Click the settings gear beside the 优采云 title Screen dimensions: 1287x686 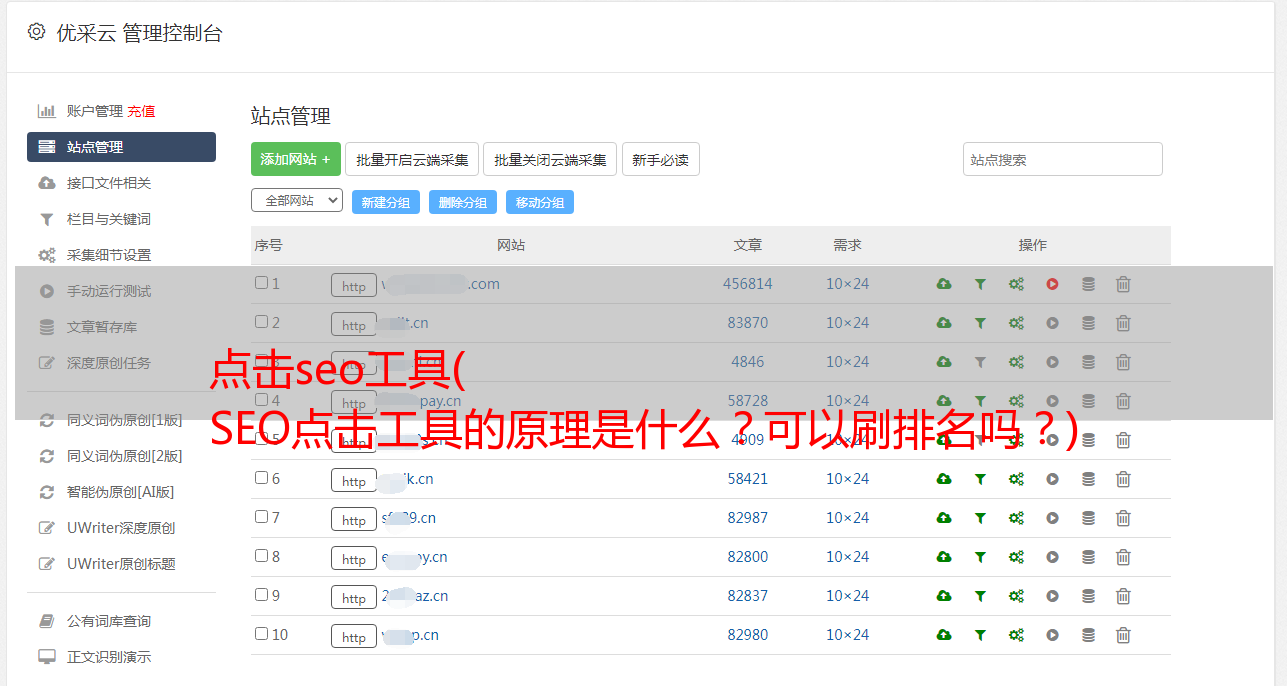point(37,32)
